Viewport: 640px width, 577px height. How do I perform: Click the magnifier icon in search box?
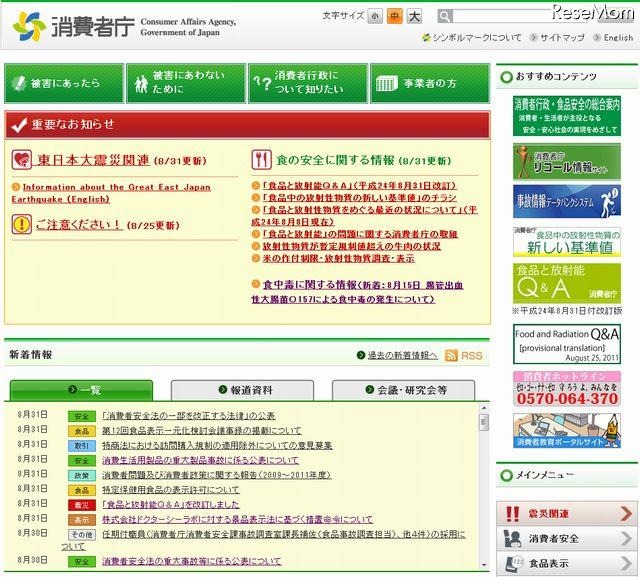pyautogui.click(x=445, y=16)
